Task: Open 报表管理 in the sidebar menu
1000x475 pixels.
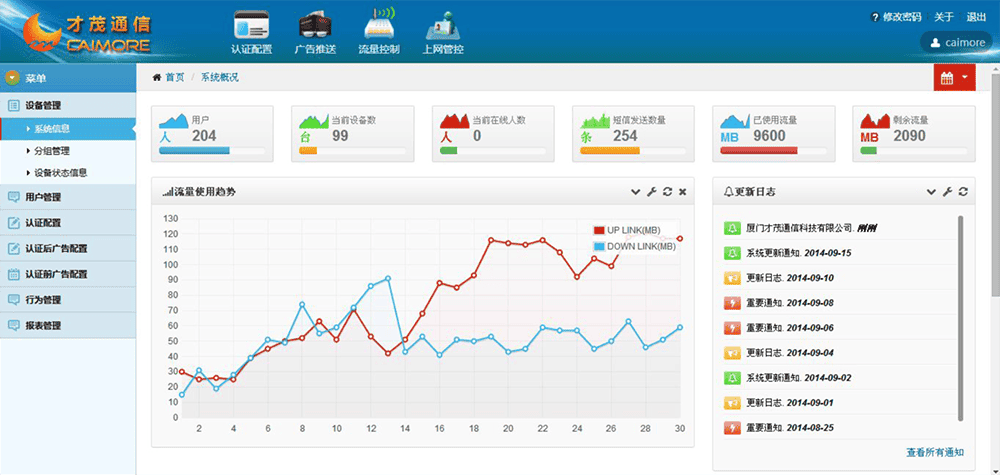Action: coord(43,325)
